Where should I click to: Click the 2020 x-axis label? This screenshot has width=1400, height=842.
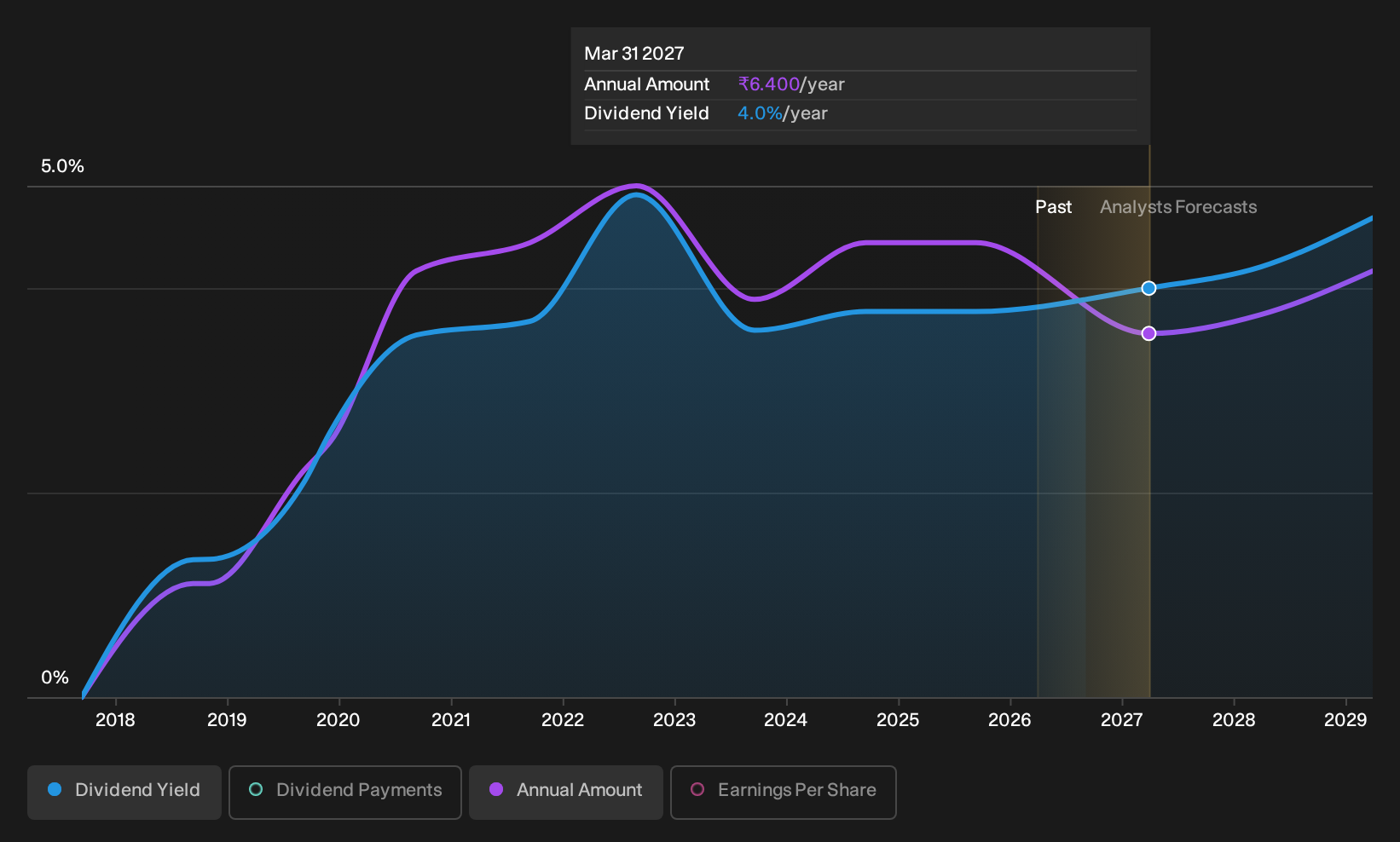tap(338, 720)
